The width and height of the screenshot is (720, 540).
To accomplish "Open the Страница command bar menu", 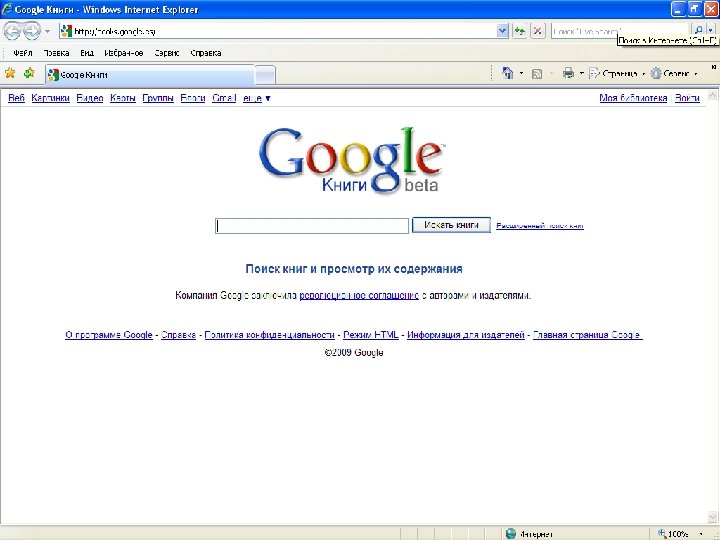I will point(617,73).
